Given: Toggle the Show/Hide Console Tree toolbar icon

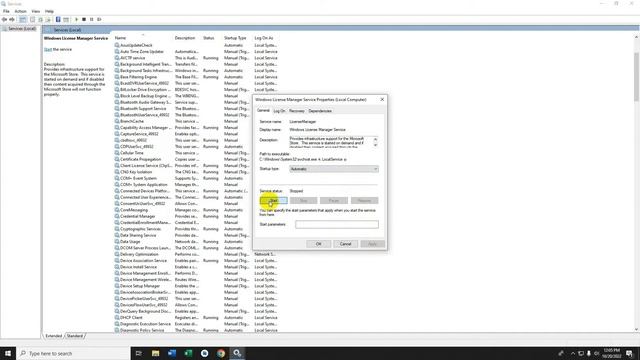Looking at the screenshot, I should (23, 20).
